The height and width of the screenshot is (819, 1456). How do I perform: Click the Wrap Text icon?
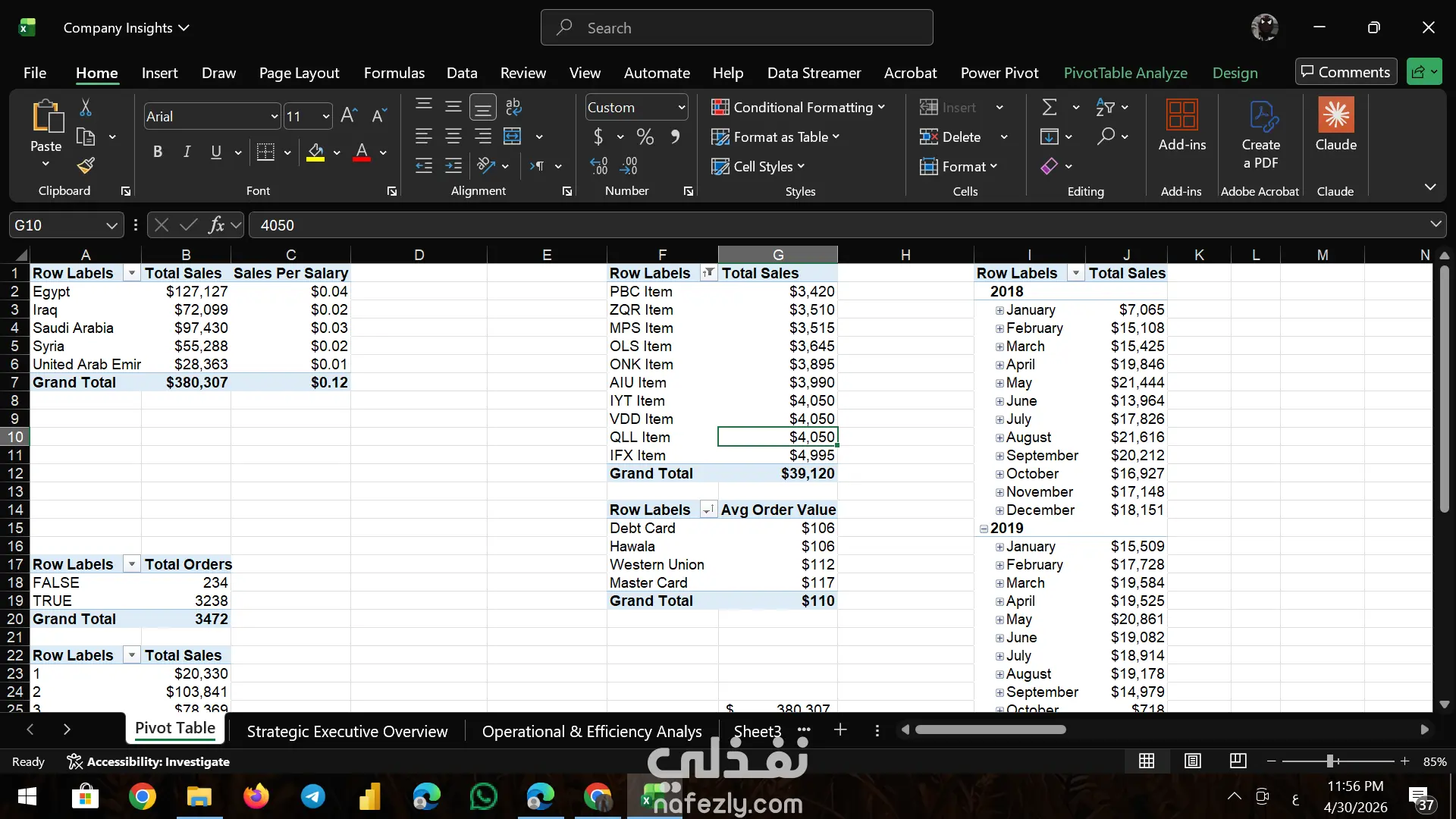[513, 107]
